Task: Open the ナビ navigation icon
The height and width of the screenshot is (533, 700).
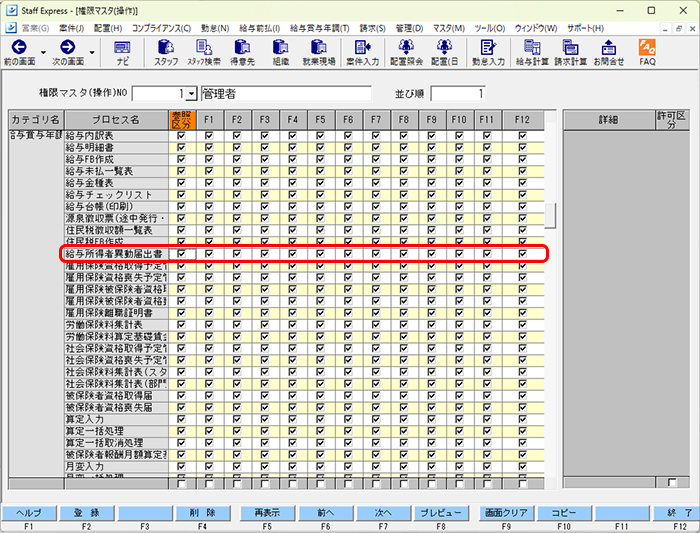Action: click(122, 47)
